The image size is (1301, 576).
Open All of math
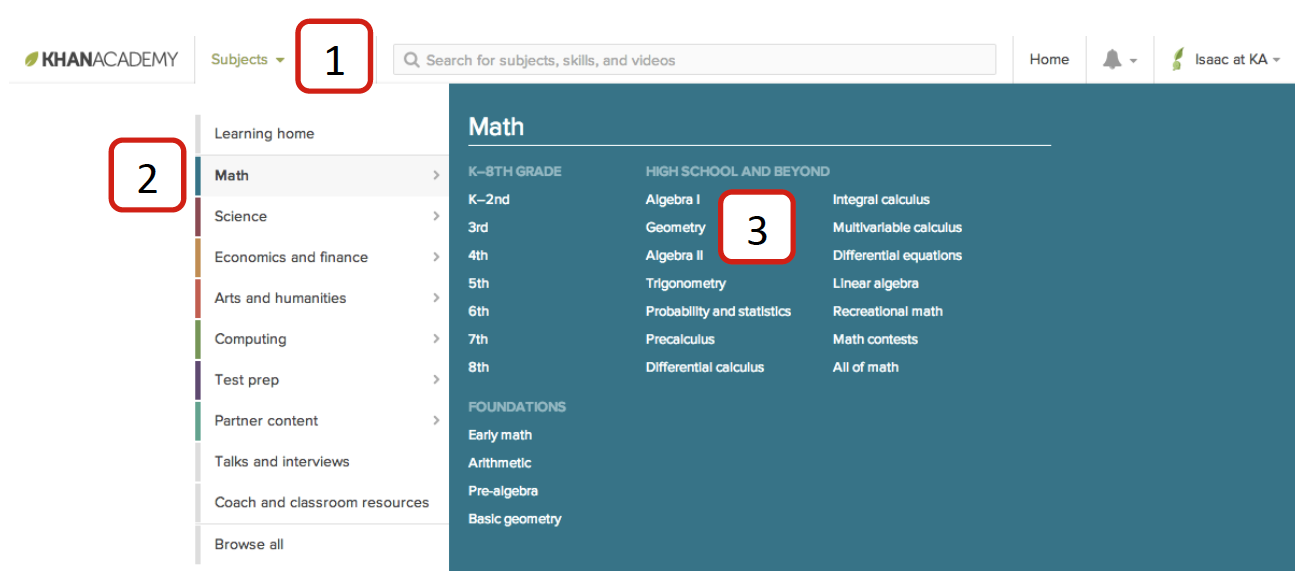coord(866,368)
